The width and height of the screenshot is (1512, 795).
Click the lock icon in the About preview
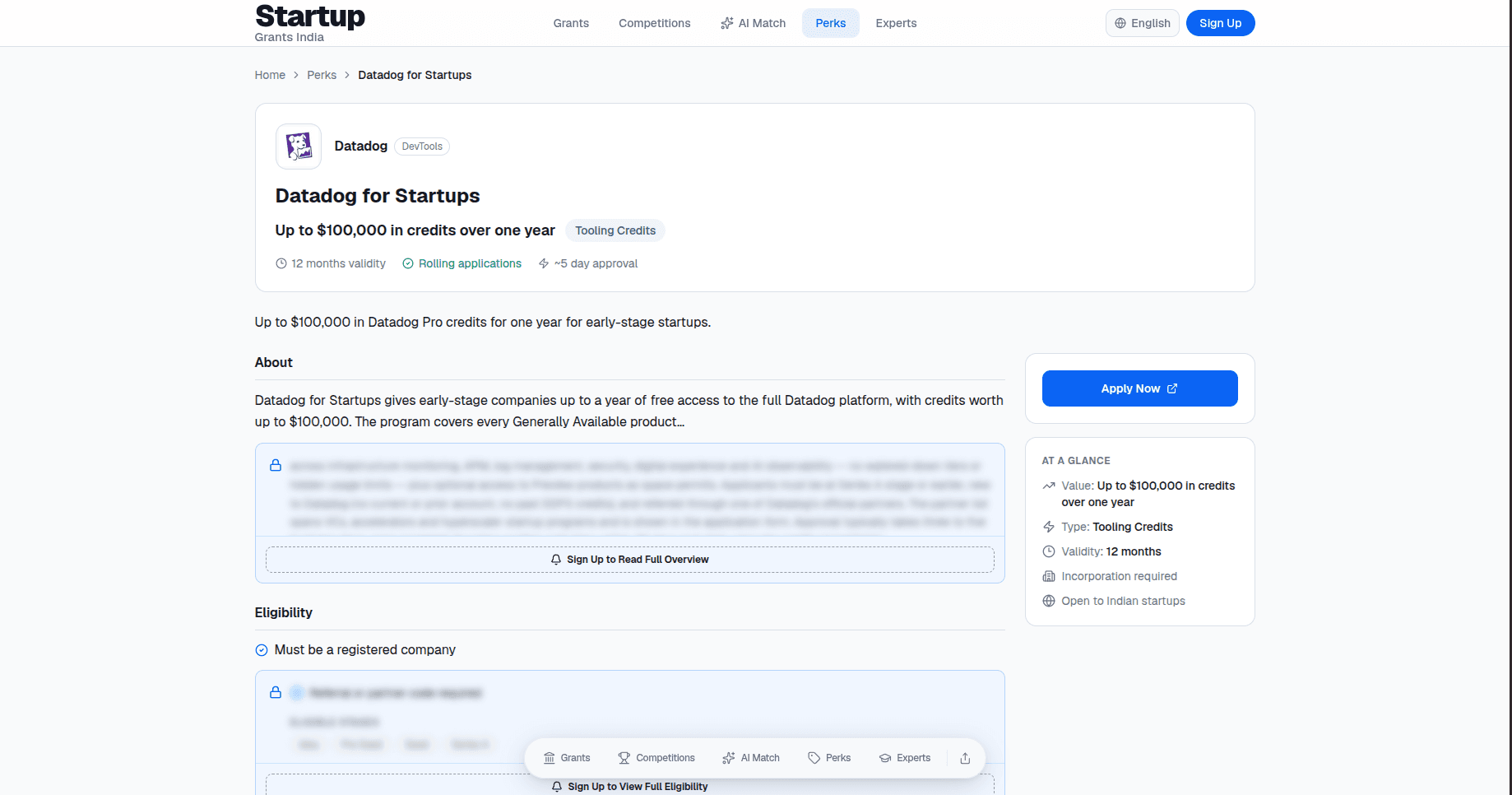[276, 466]
